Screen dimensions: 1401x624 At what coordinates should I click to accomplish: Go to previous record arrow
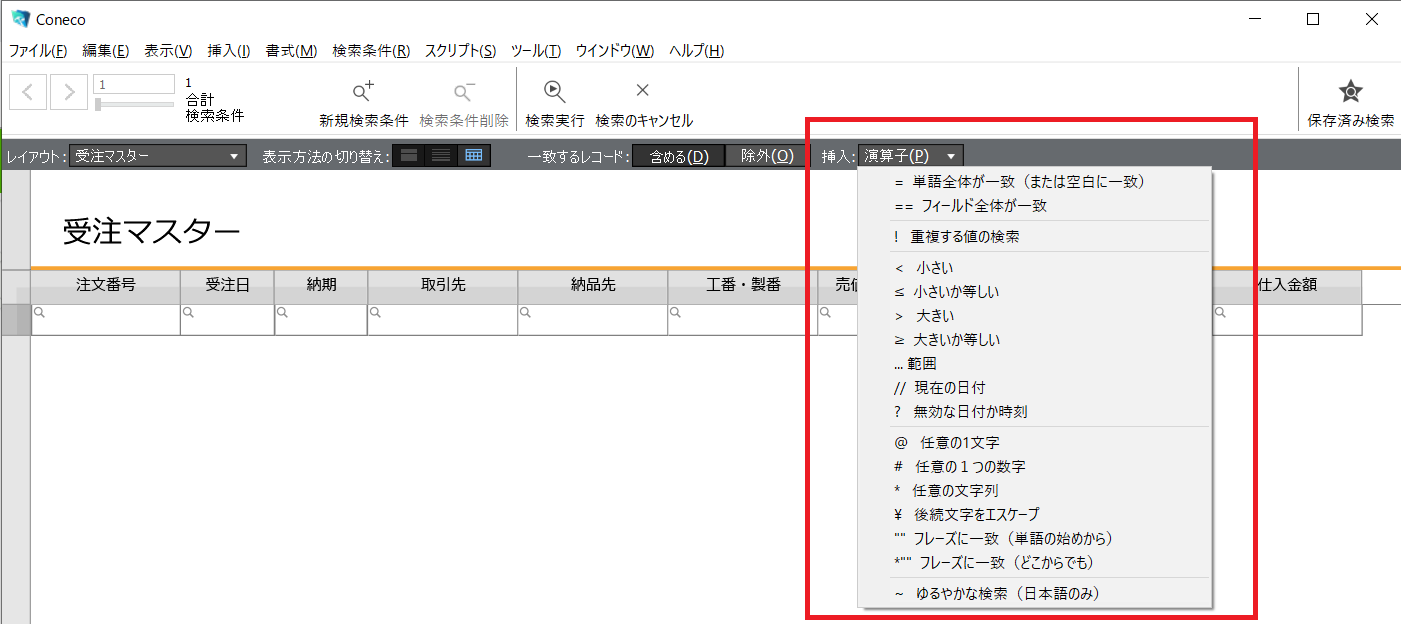[x=28, y=92]
